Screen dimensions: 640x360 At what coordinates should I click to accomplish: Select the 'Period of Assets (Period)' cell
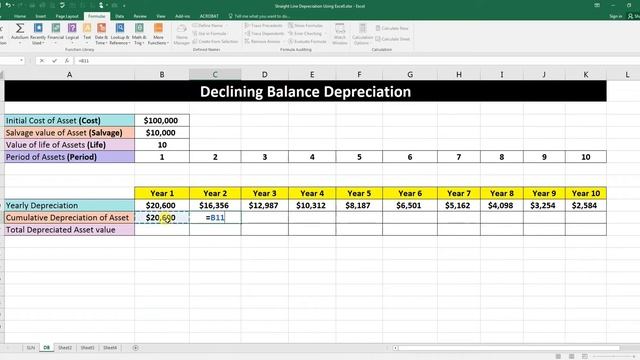point(69,157)
